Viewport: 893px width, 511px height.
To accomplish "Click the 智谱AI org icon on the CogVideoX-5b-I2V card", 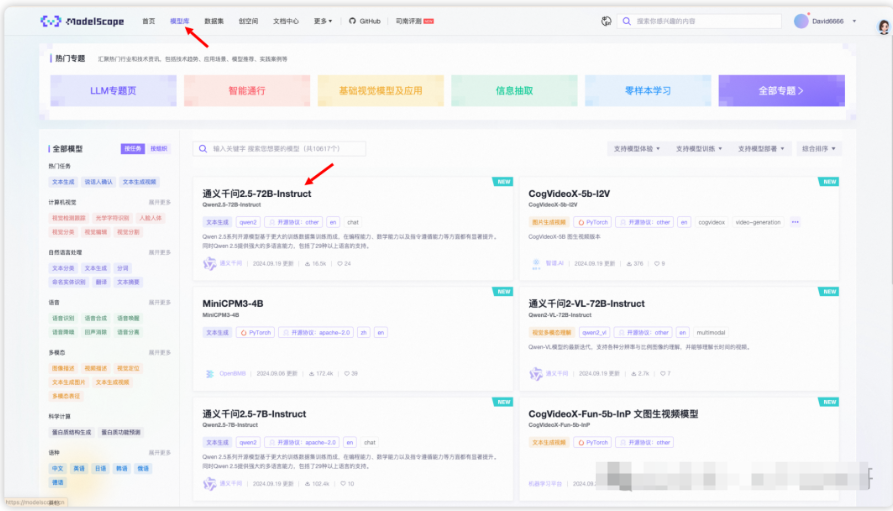I will pos(536,264).
